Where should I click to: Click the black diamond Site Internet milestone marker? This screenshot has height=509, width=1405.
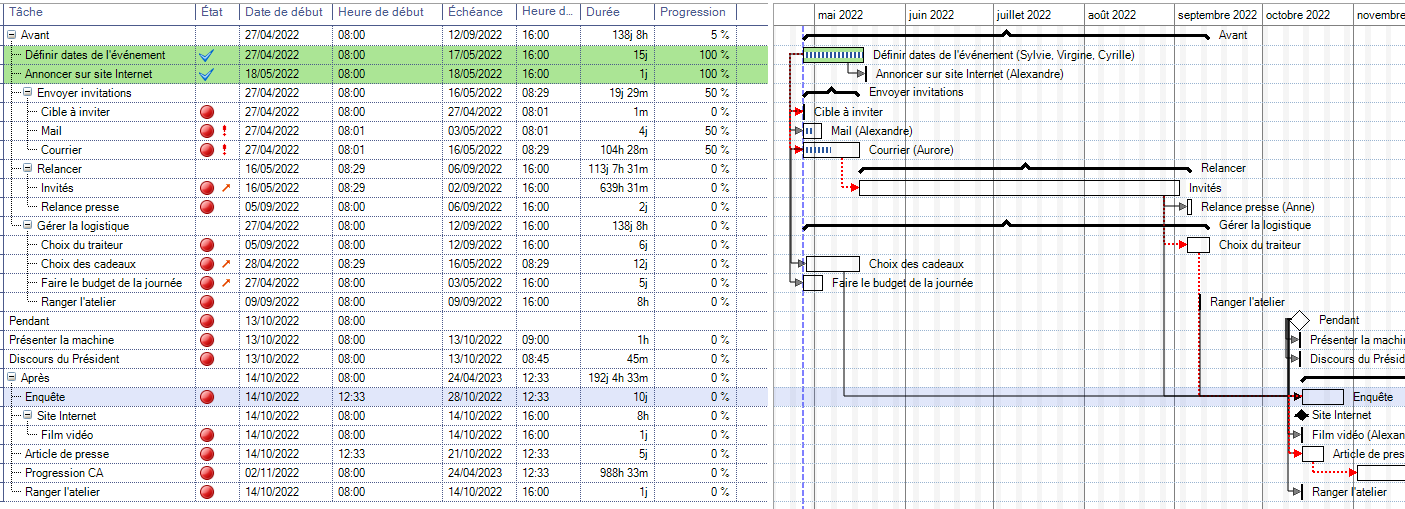(1301, 415)
